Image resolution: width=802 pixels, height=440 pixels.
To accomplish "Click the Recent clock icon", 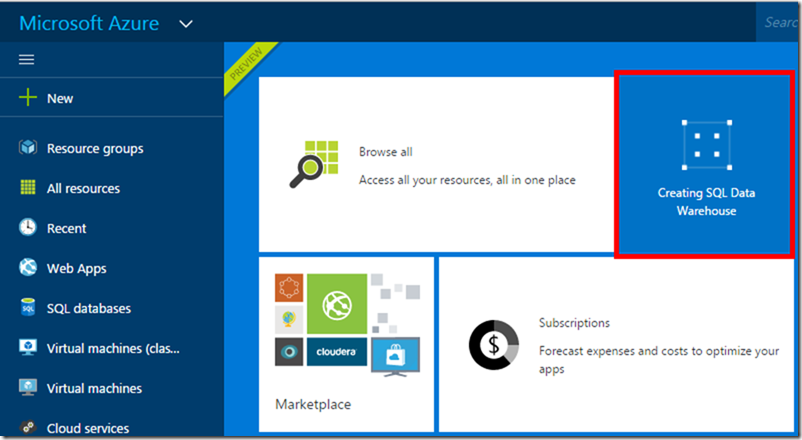I will pos(28,227).
